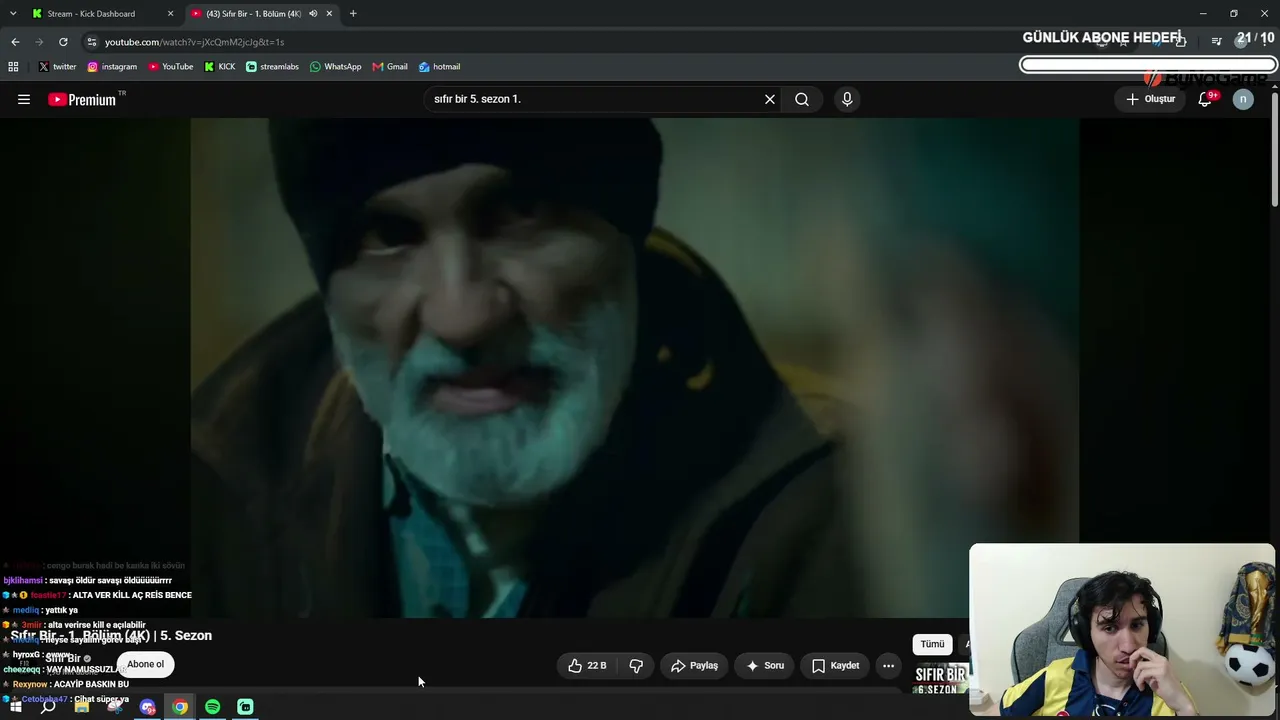Save the video with Kaydet
The image size is (1280, 720).
click(x=835, y=665)
